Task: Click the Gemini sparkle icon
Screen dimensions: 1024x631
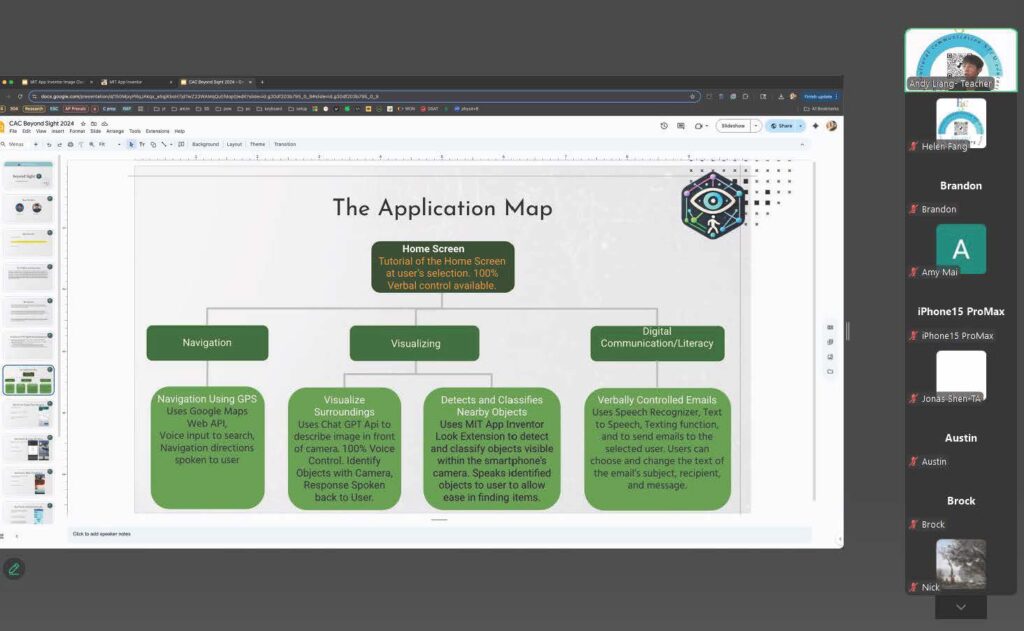Action: point(815,126)
